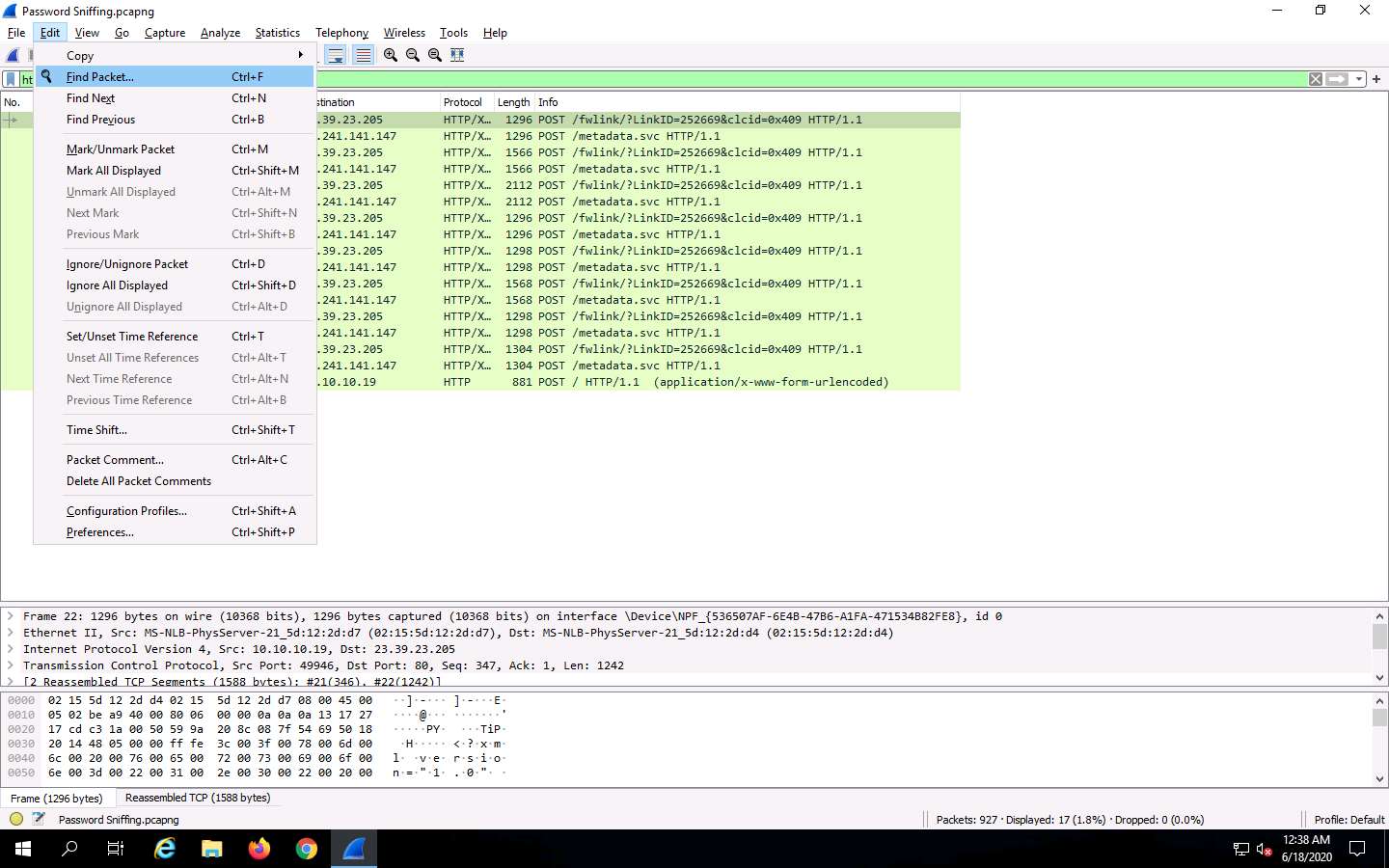1389x868 pixels.
Task: Choose Mark All Displayed
Action: (x=175, y=170)
